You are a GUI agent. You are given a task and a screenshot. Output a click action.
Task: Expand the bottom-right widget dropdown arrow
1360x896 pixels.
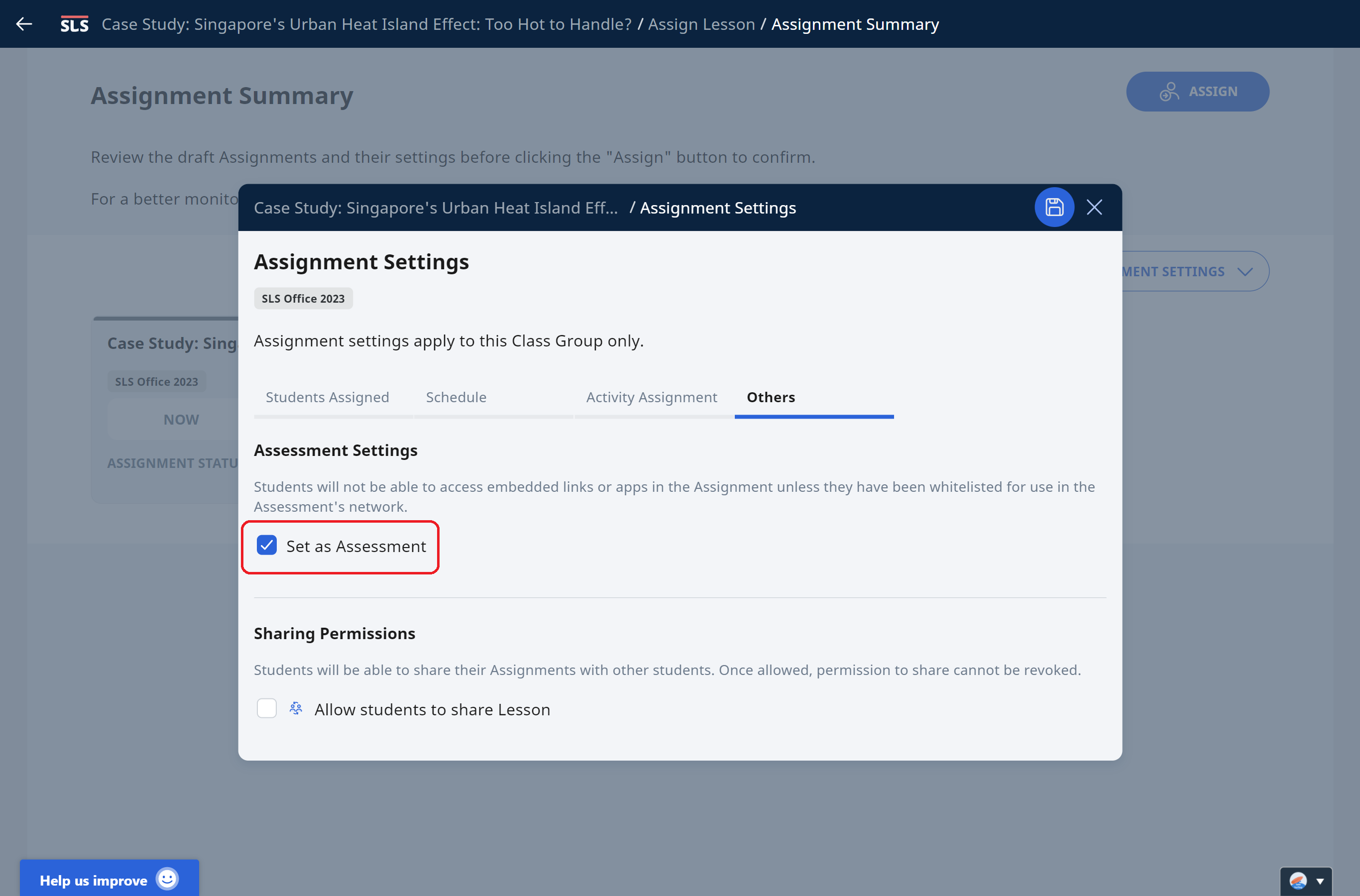(1320, 881)
